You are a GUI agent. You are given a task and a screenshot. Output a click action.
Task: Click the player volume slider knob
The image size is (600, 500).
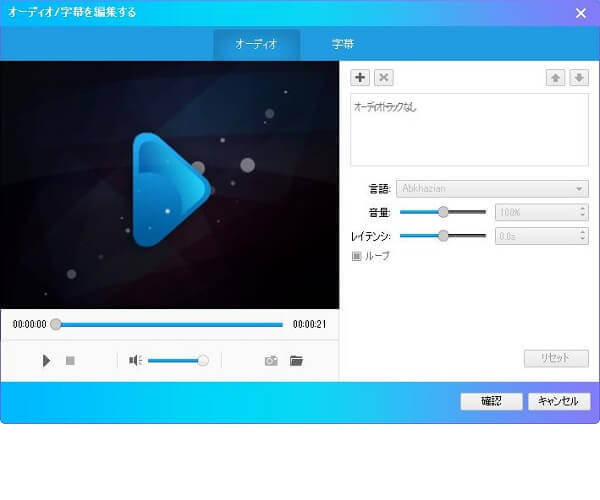(203, 360)
